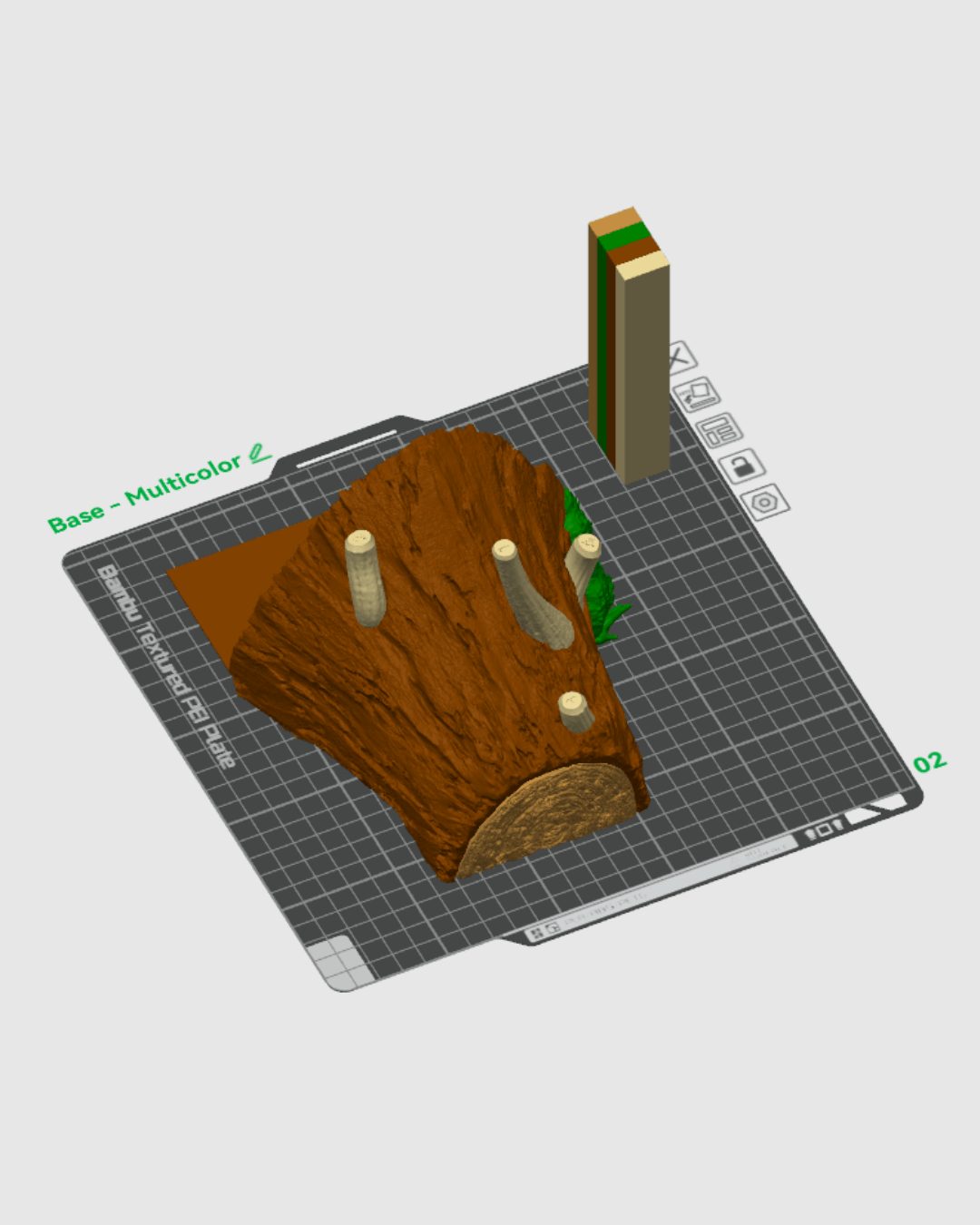Toggle the plate lock padlock icon
Viewport: 980px width, 1225px height.
tap(742, 466)
